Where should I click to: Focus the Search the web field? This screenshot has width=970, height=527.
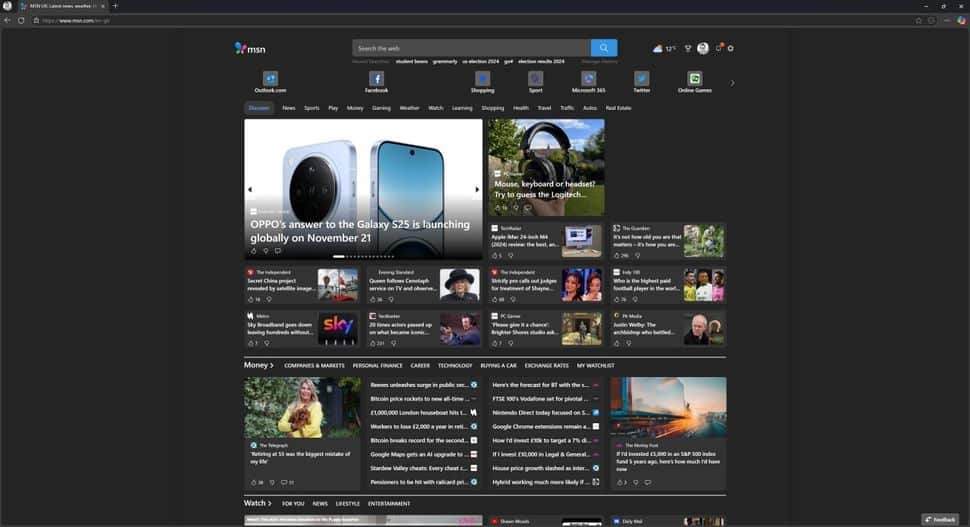(471, 48)
